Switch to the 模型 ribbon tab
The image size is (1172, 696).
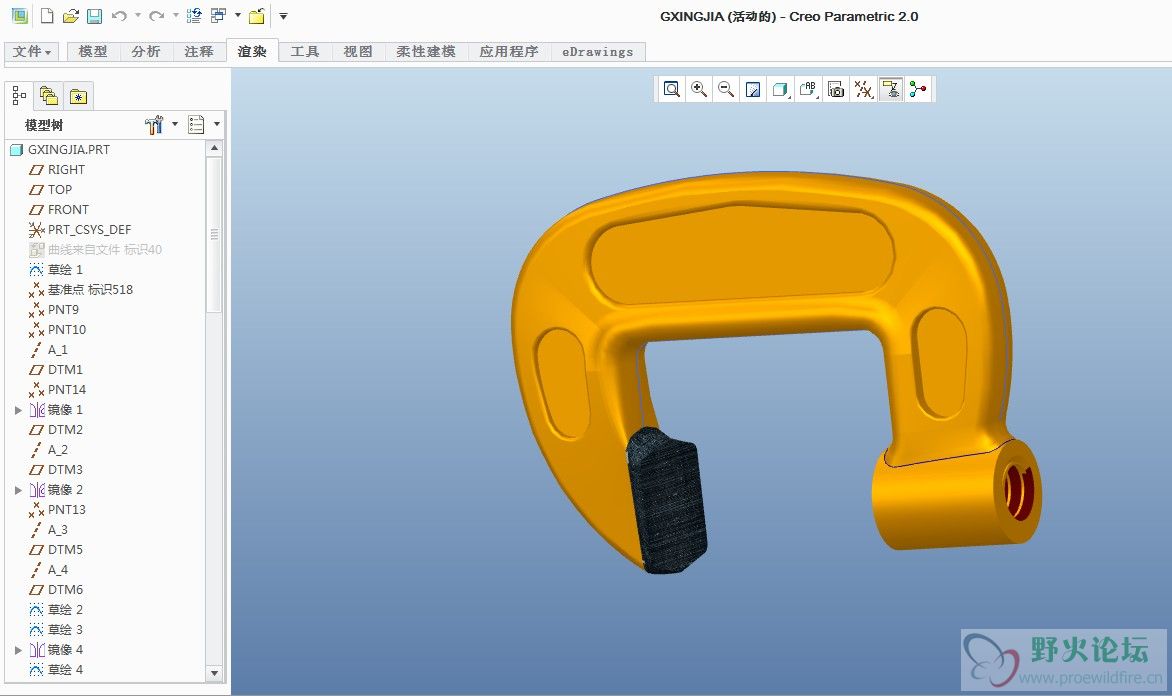[x=93, y=52]
